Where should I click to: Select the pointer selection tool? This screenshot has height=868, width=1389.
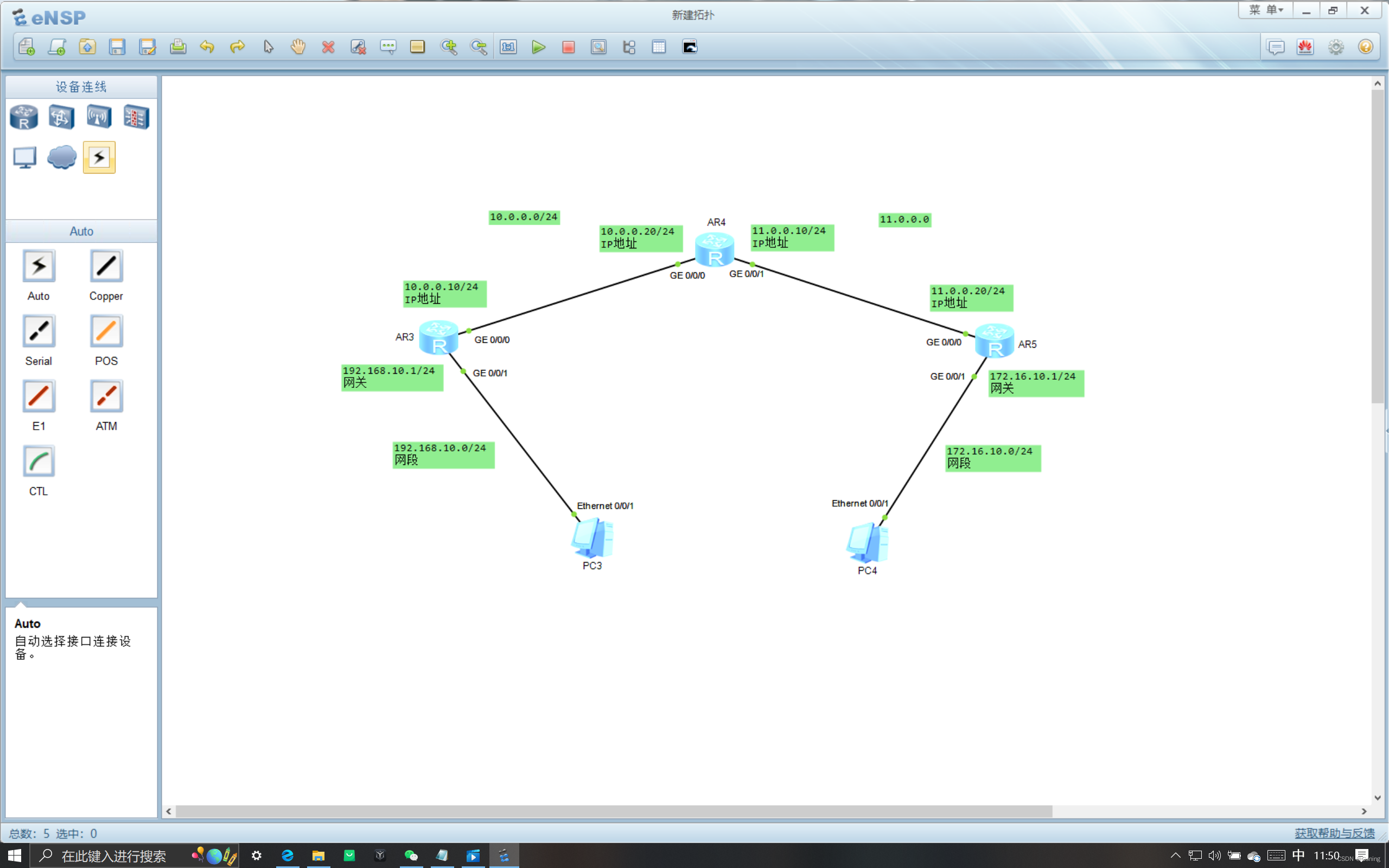pos(268,47)
